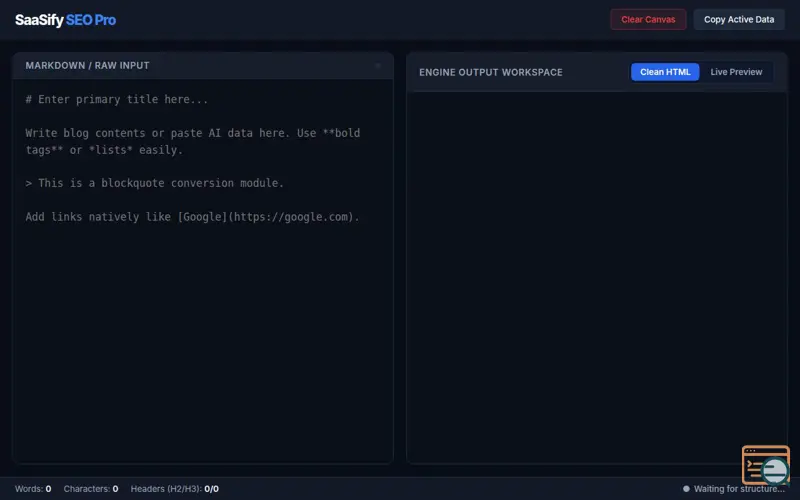This screenshot has height=500, width=800.
Task: Focus the Markdown raw input text area
Action: point(203,270)
